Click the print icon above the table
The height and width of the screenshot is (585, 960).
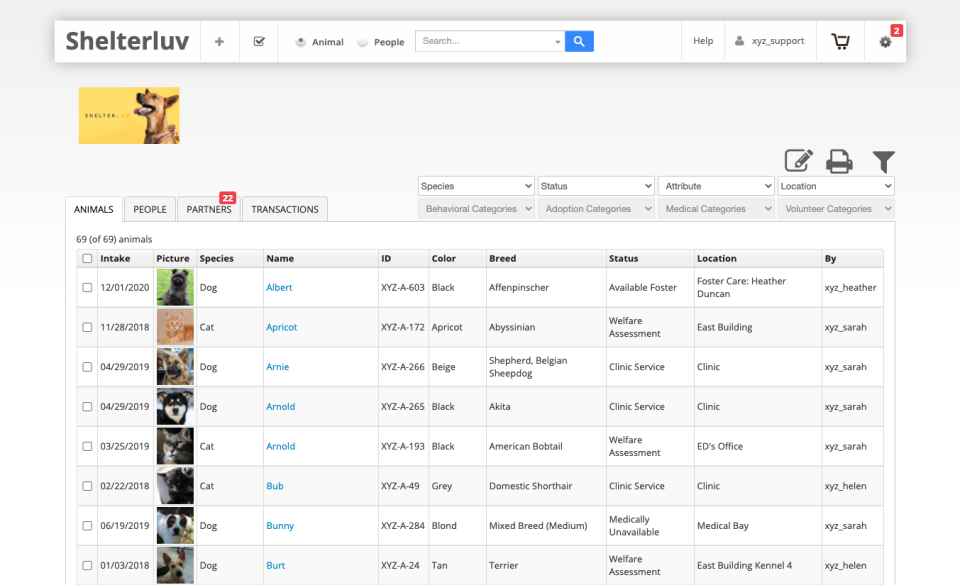839,161
